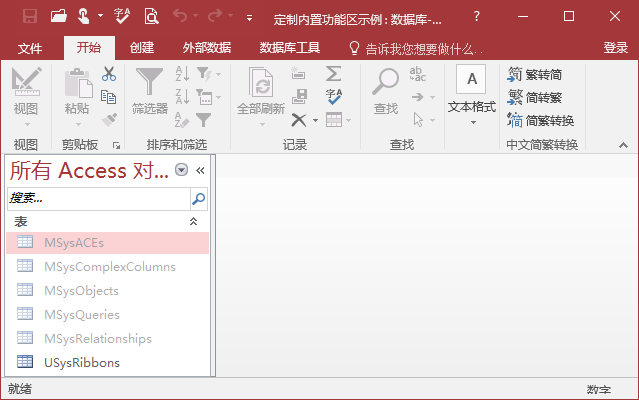This screenshot has height=400, width=639.
Task: Click the New record icon
Action: coord(299,74)
